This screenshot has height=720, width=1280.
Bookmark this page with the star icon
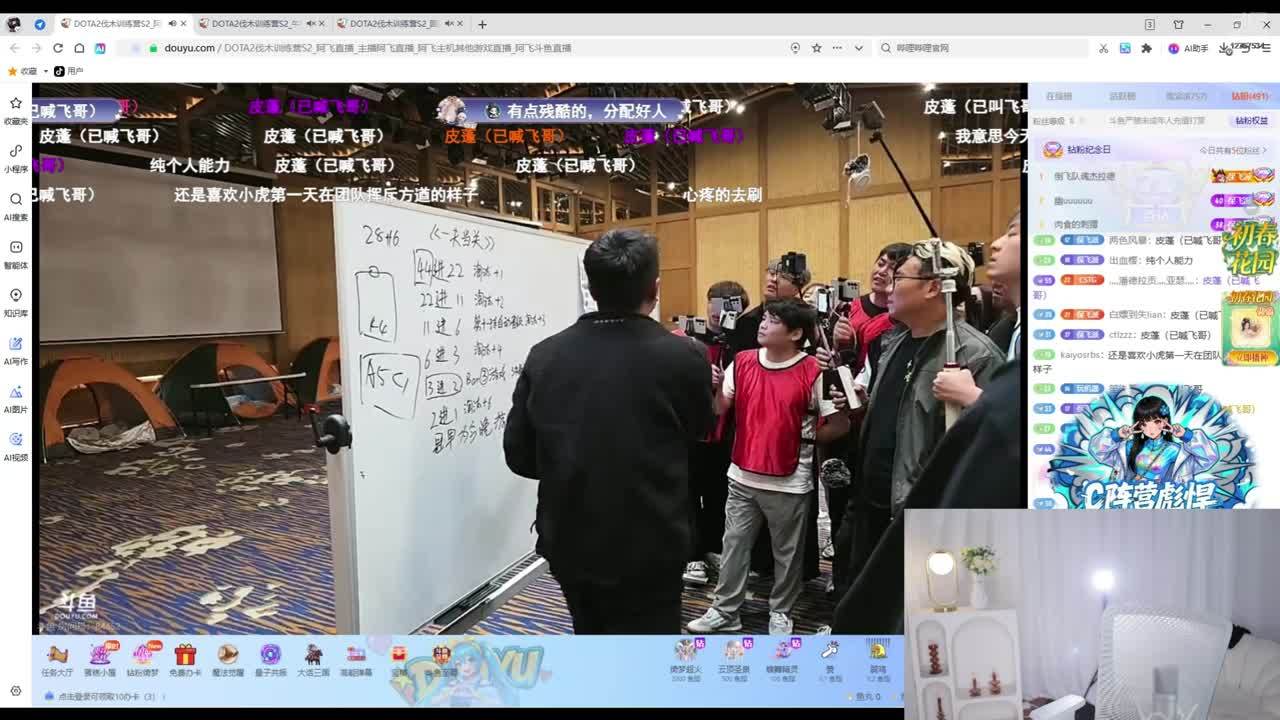pos(817,48)
